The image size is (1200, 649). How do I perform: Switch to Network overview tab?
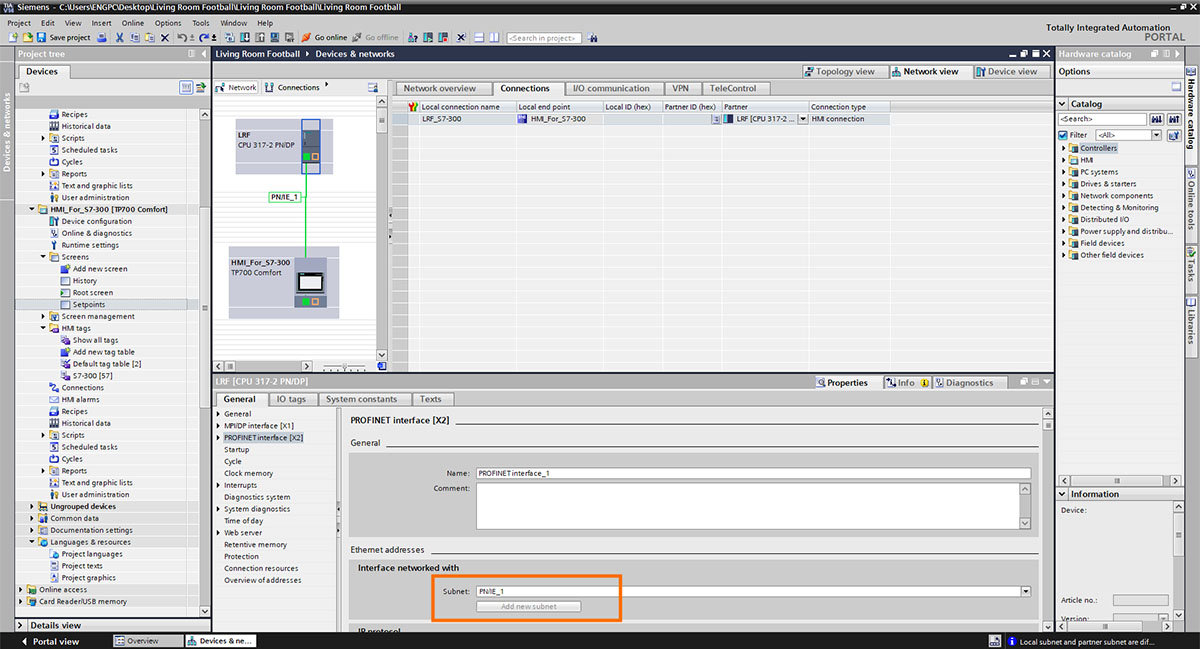tap(439, 88)
